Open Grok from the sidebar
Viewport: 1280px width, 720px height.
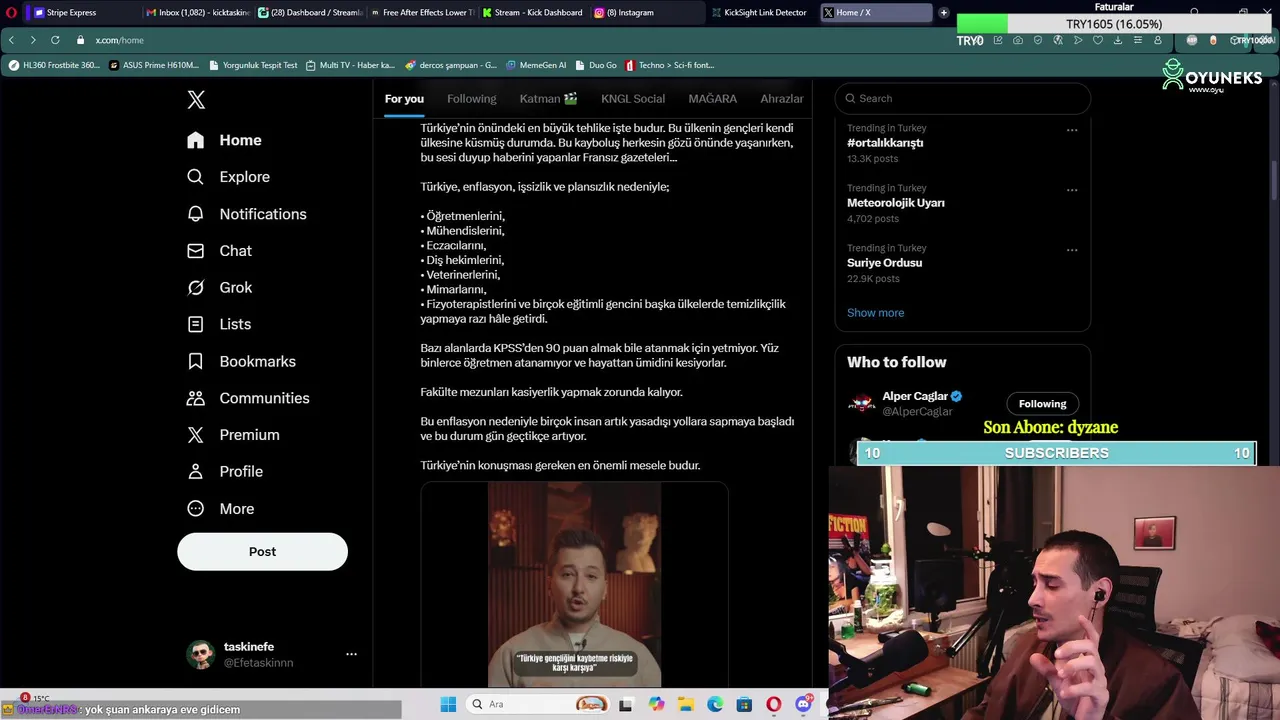[220, 288]
